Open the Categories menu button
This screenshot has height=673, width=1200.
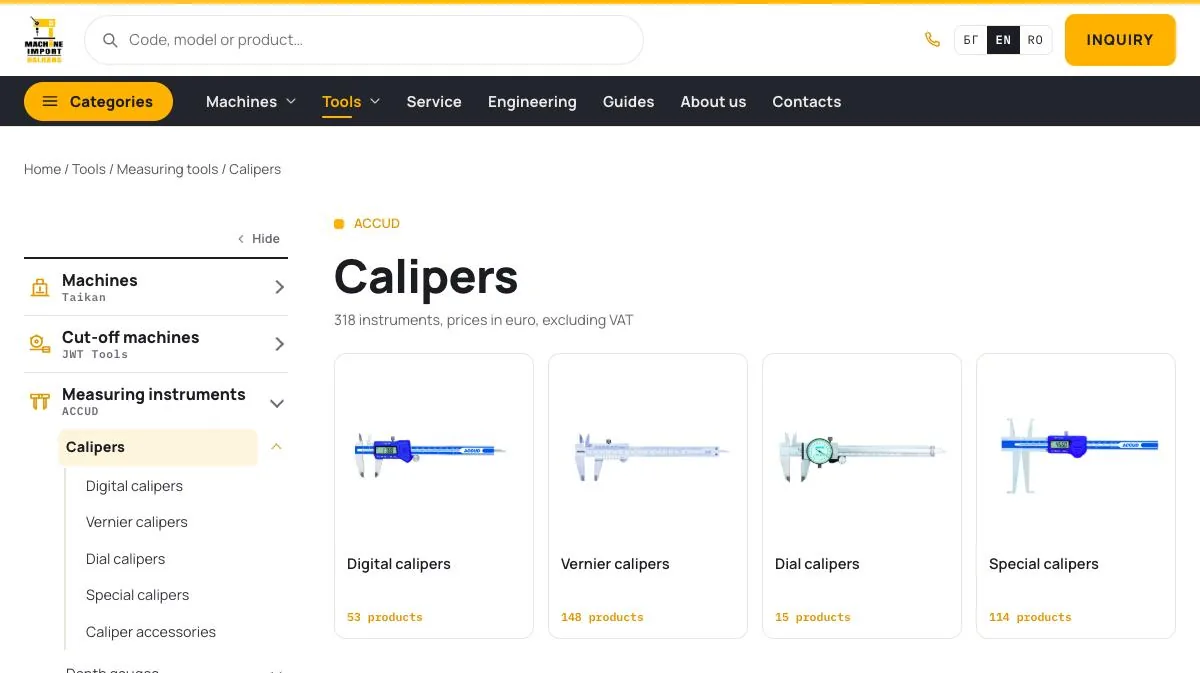tap(98, 102)
